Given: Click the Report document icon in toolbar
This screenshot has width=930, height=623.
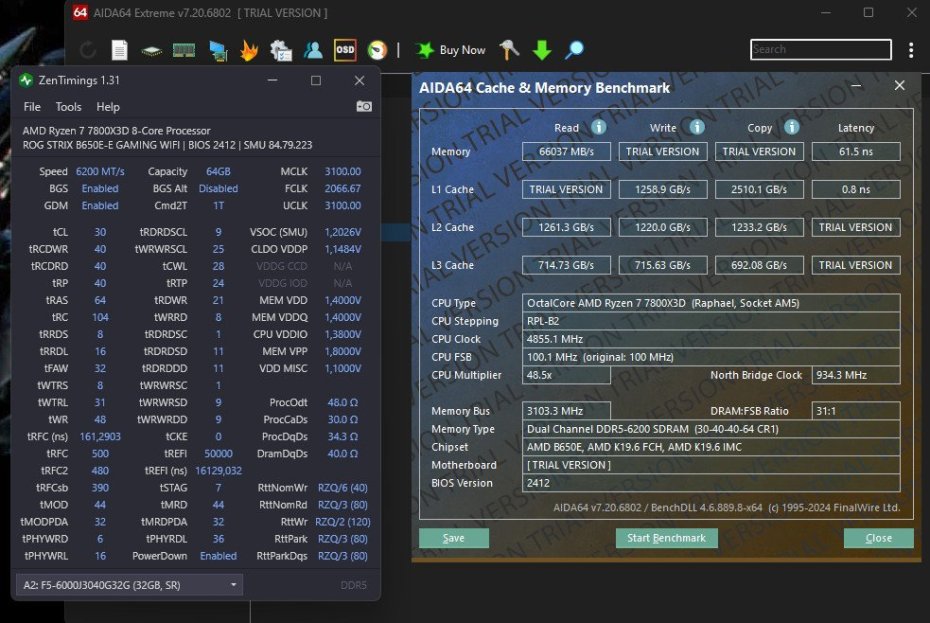Looking at the screenshot, I should [120, 50].
